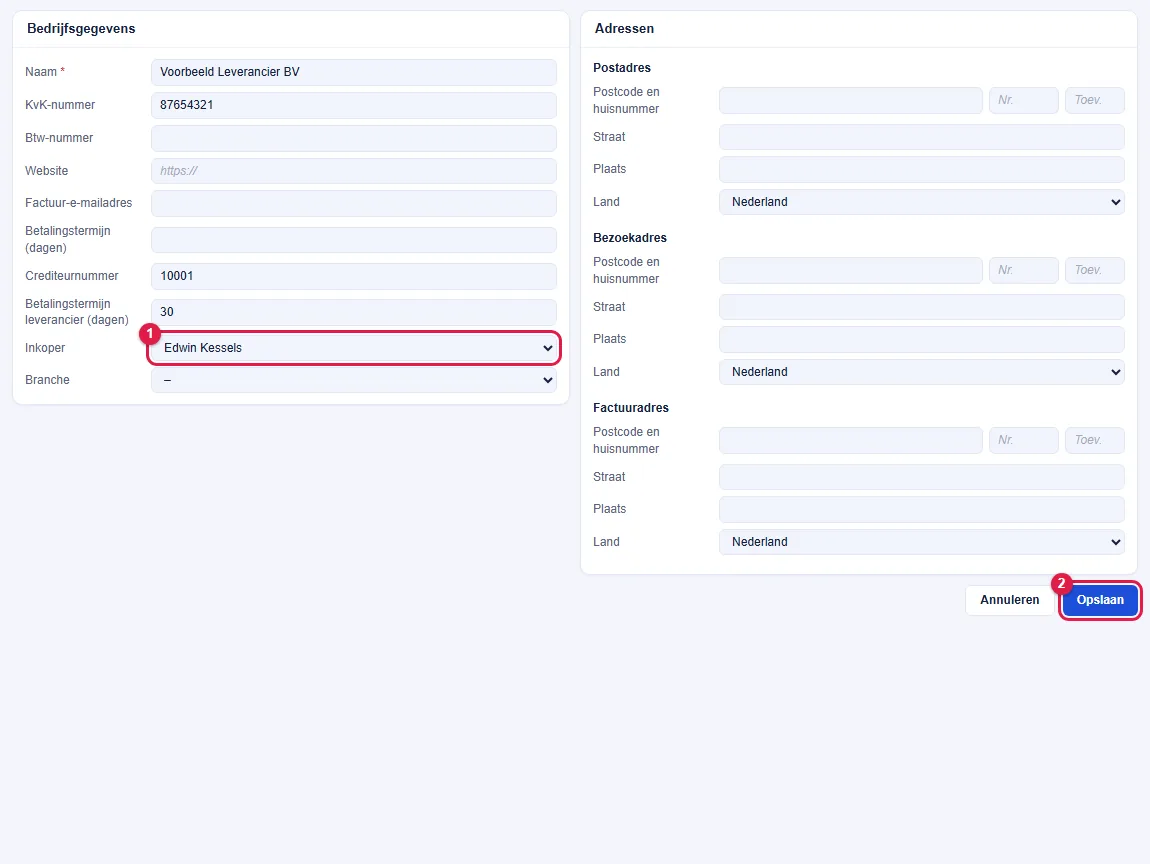Focus the Naam input field
The height and width of the screenshot is (864, 1150).
coord(354,72)
